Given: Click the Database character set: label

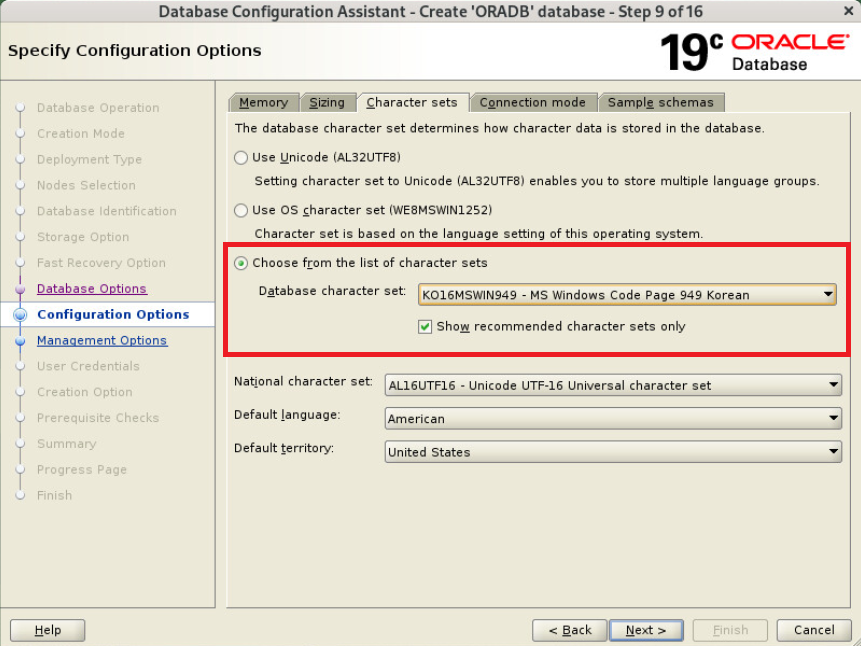Looking at the screenshot, I should (332, 291).
